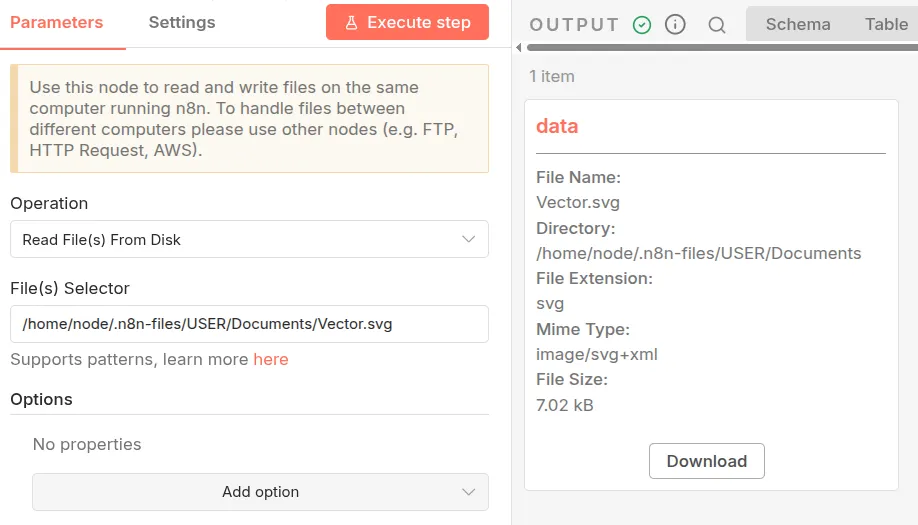Click the Operation dropdown chevron arrow
918x525 pixels.
point(468,239)
